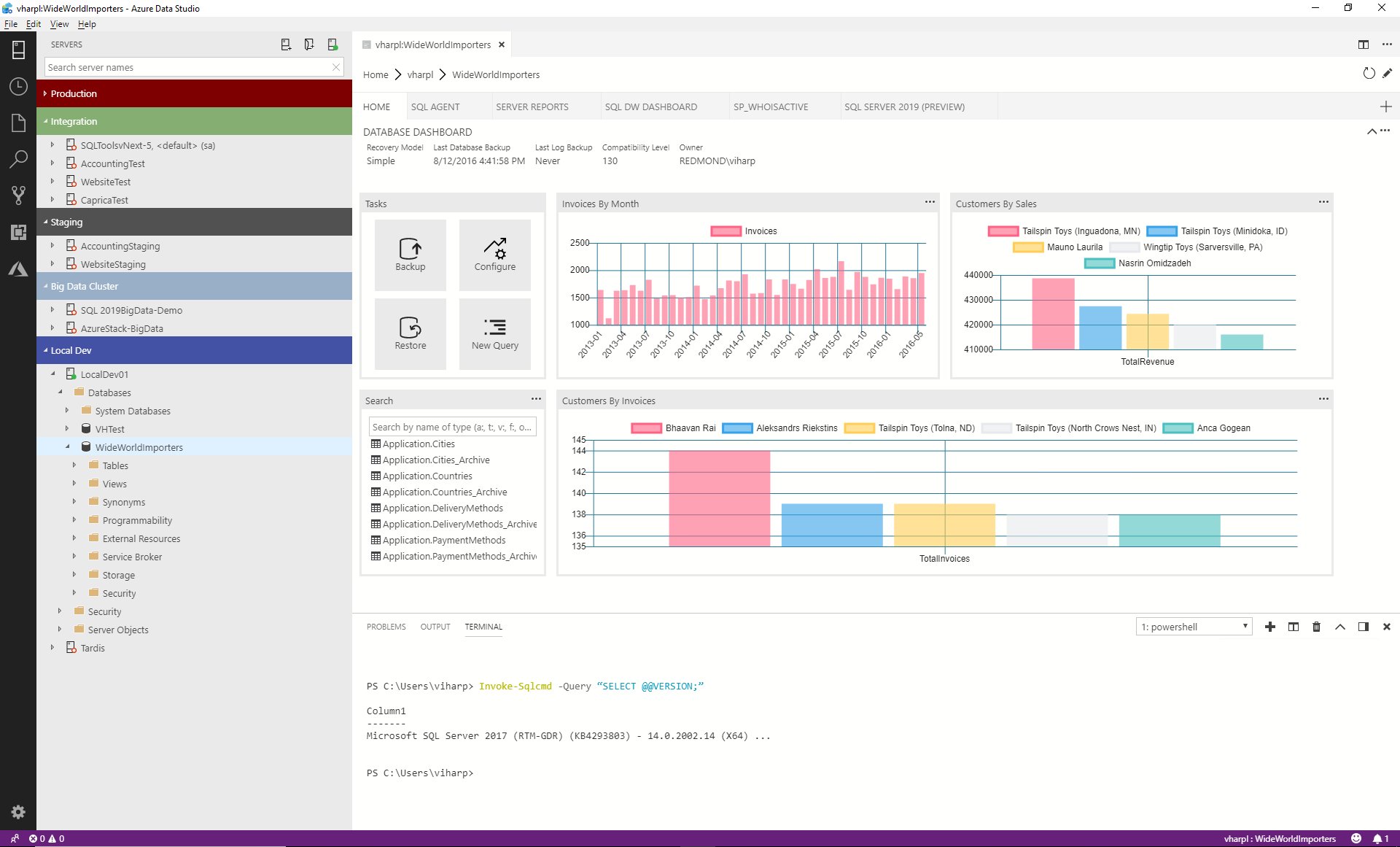Click the split editor layout icon
1400x847 pixels.
coord(1363,44)
